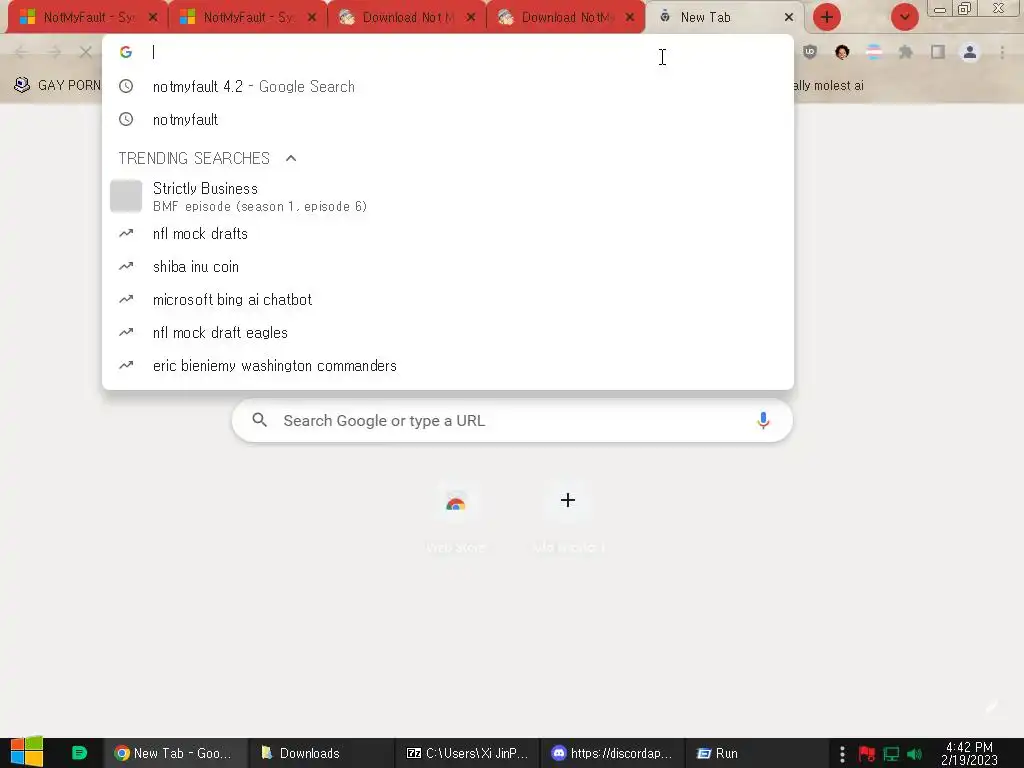
Task: Open the green chat app in taskbar
Action: coord(79,753)
